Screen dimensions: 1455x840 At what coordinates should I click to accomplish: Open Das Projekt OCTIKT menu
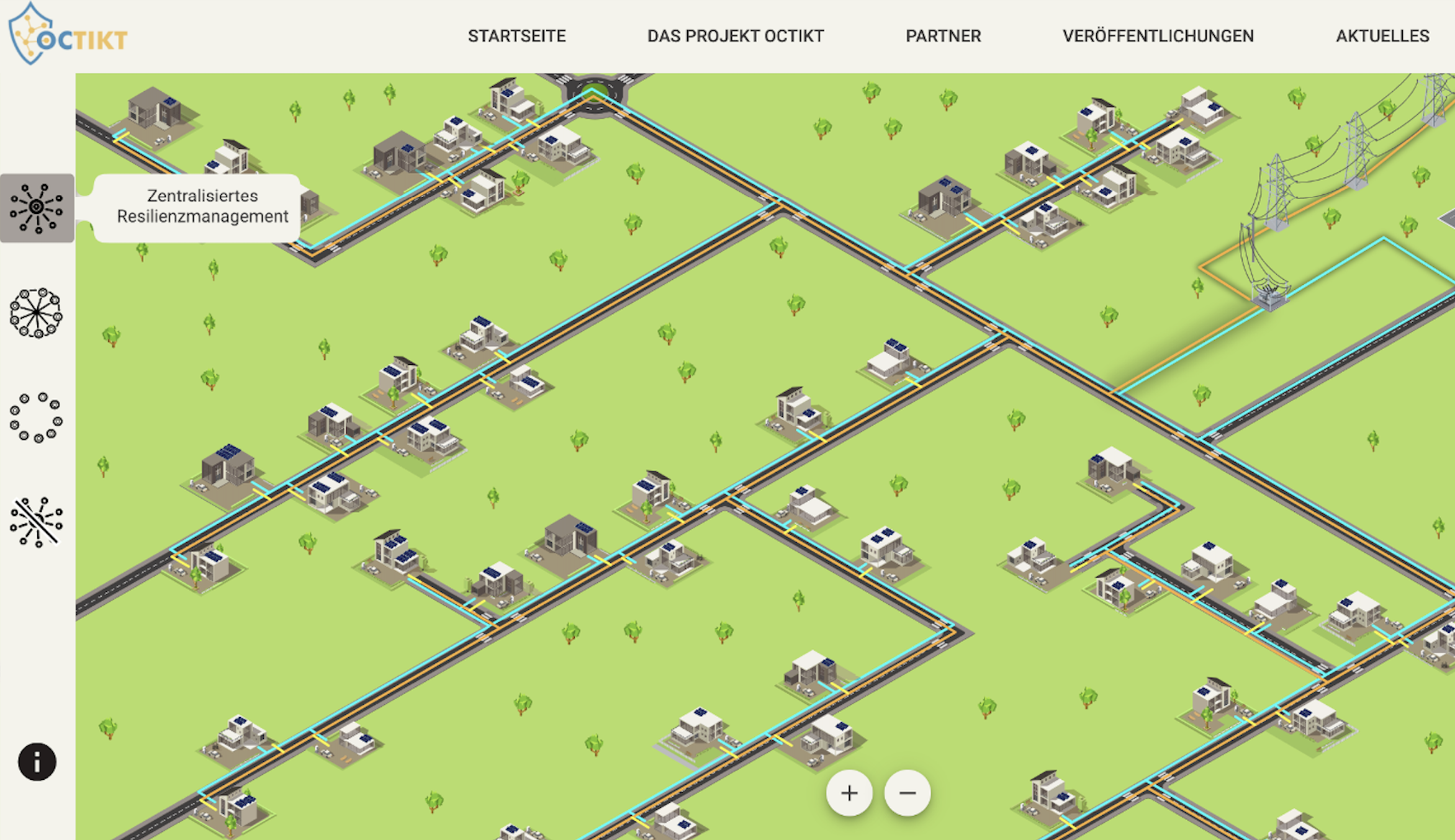click(x=735, y=36)
